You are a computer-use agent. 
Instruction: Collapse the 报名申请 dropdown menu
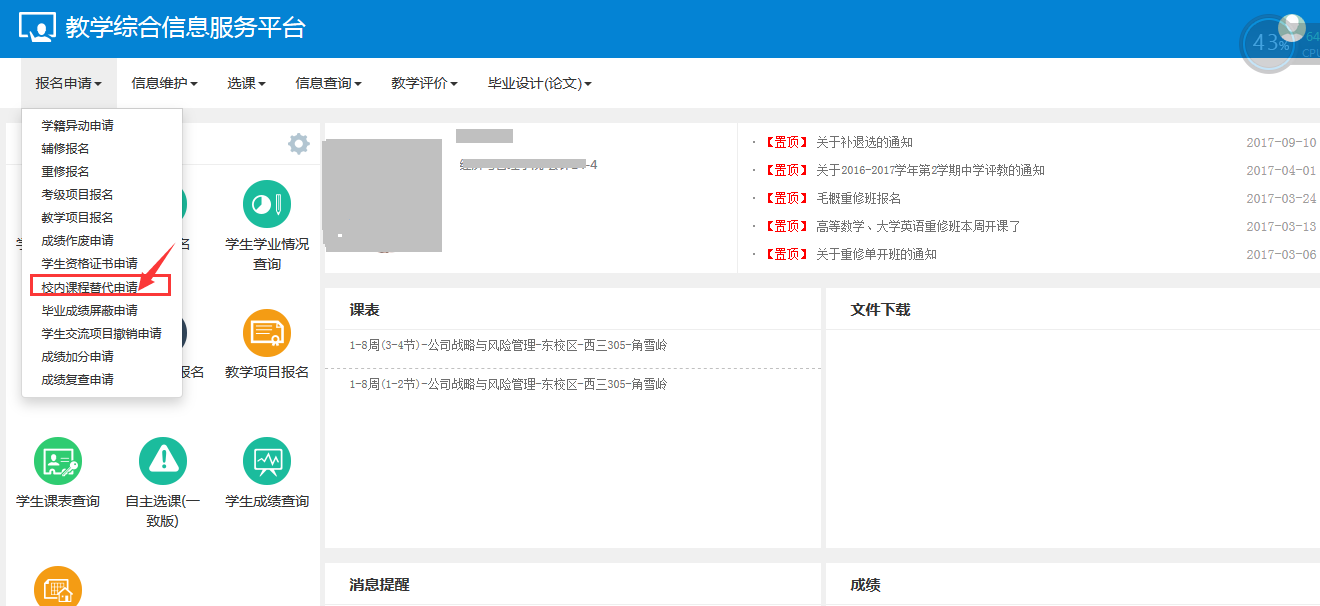(68, 83)
